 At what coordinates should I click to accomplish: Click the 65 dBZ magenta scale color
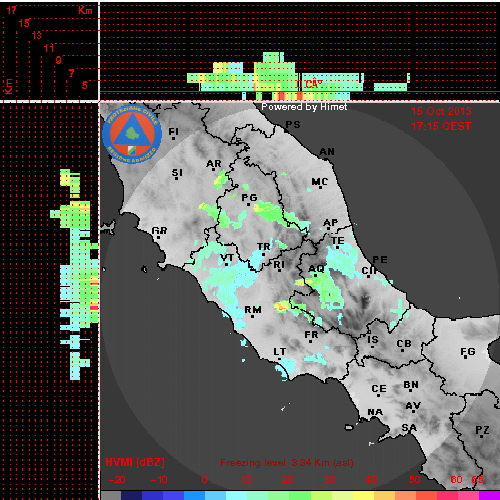coord(489,495)
